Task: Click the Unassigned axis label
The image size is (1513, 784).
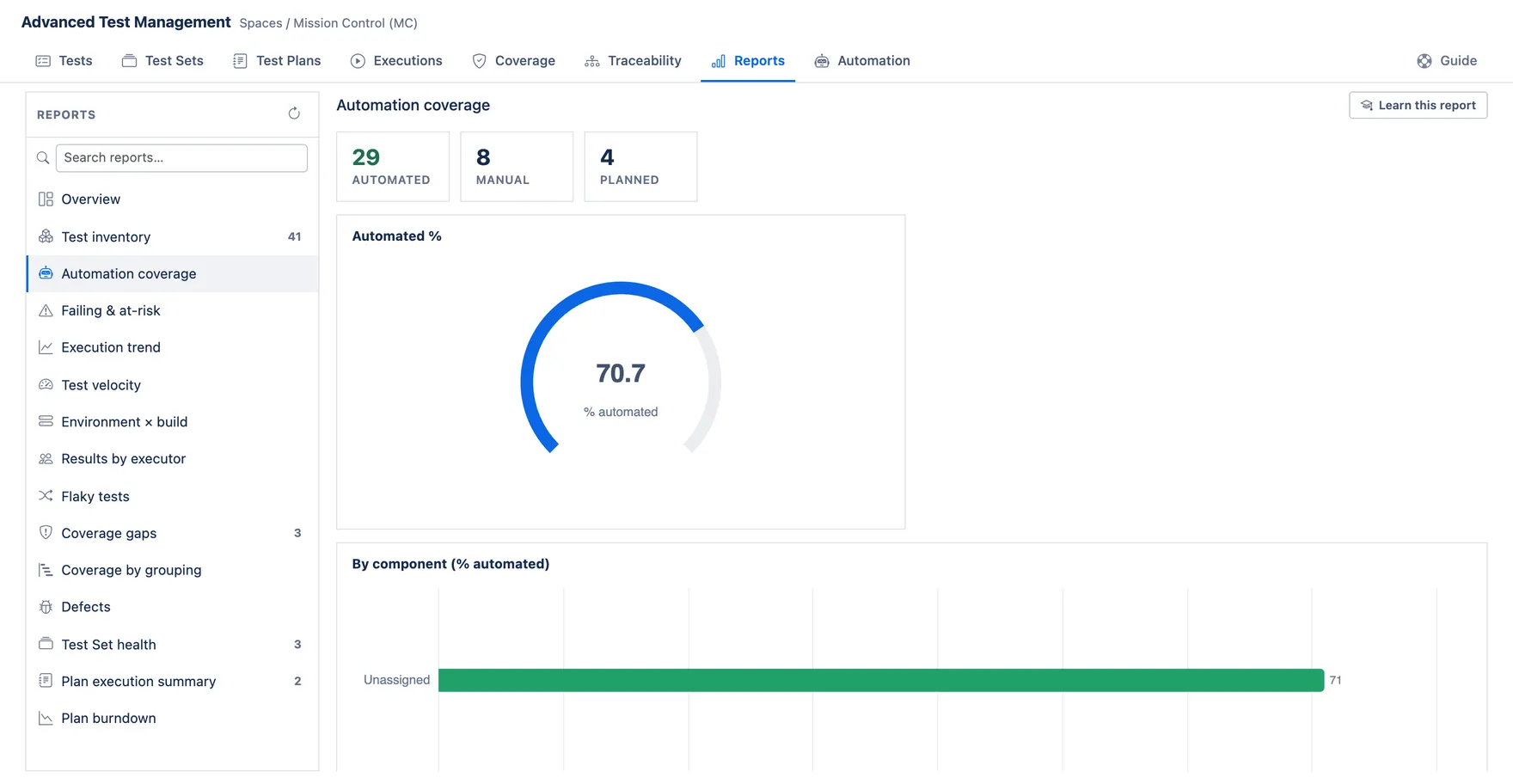Action: point(396,680)
